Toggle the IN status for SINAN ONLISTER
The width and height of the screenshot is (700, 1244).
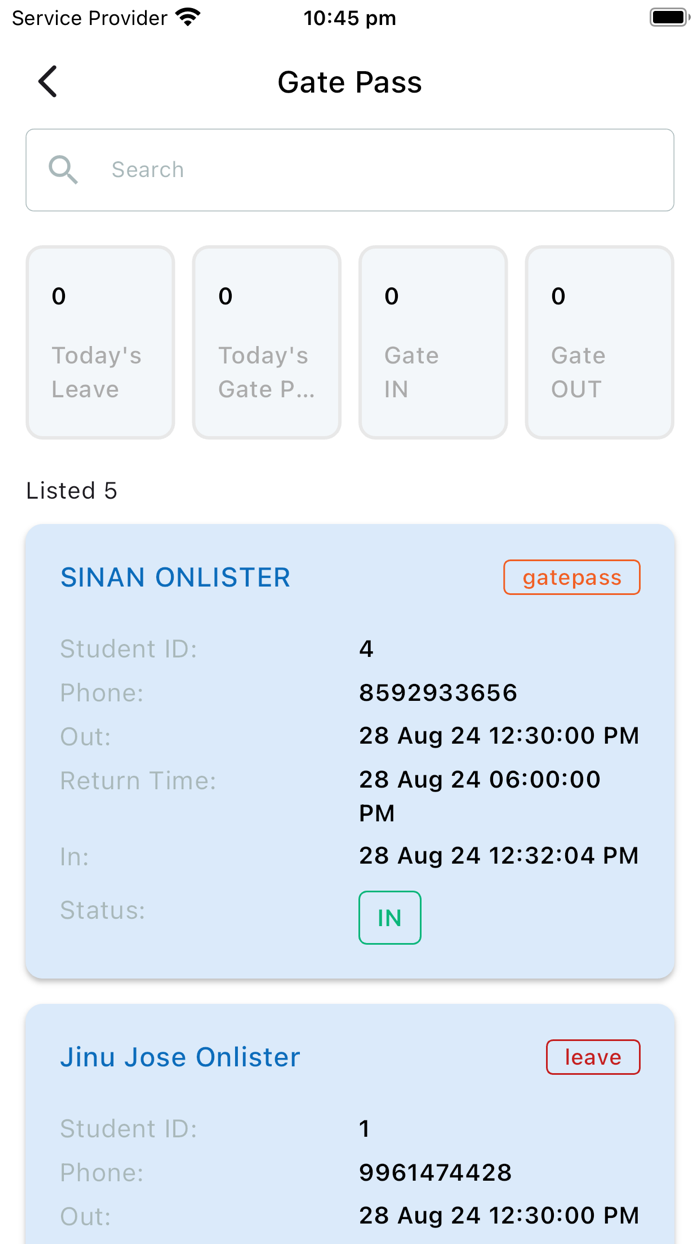coord(389,917)
